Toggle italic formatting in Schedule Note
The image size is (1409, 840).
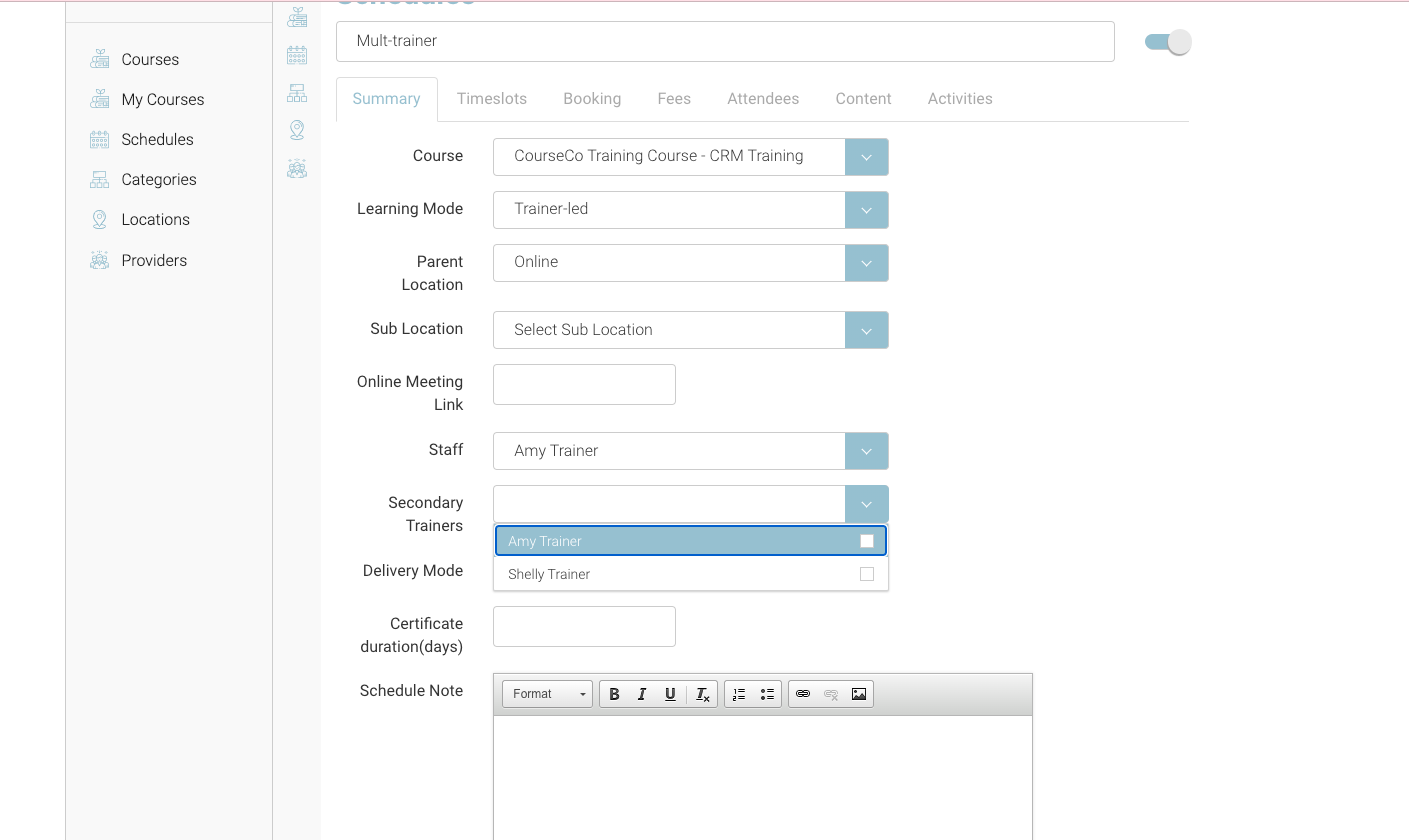point(642,694)
